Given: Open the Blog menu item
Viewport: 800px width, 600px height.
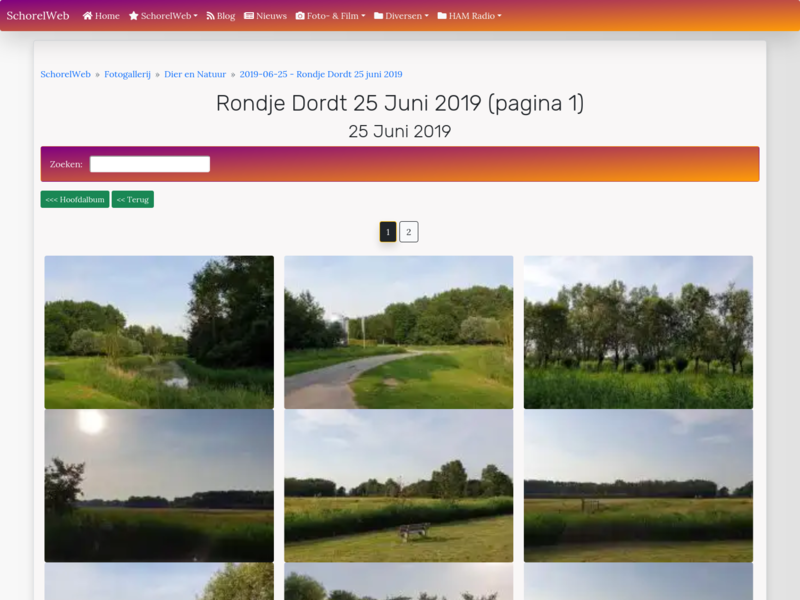Looking at the screenshot, I should [x=221, y=16].
